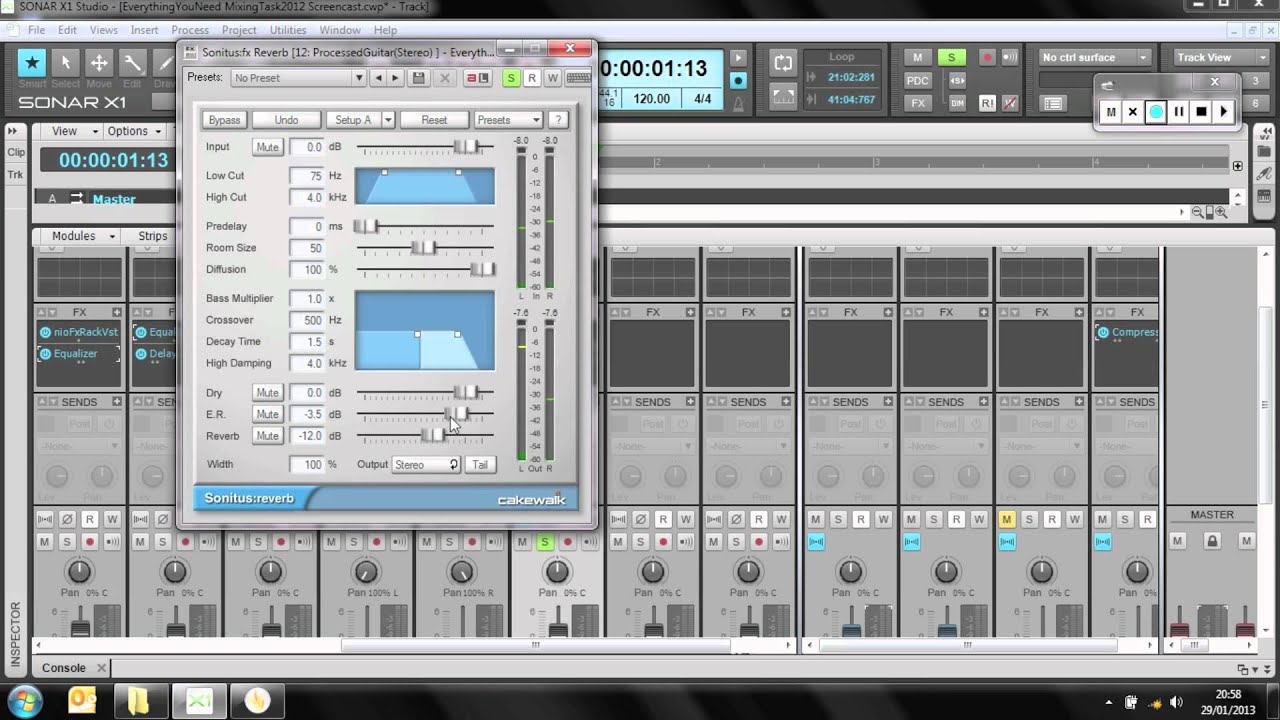Screen dimensions: 1280x720
Task: Mute the reverb Input
Action: [267, 147]
